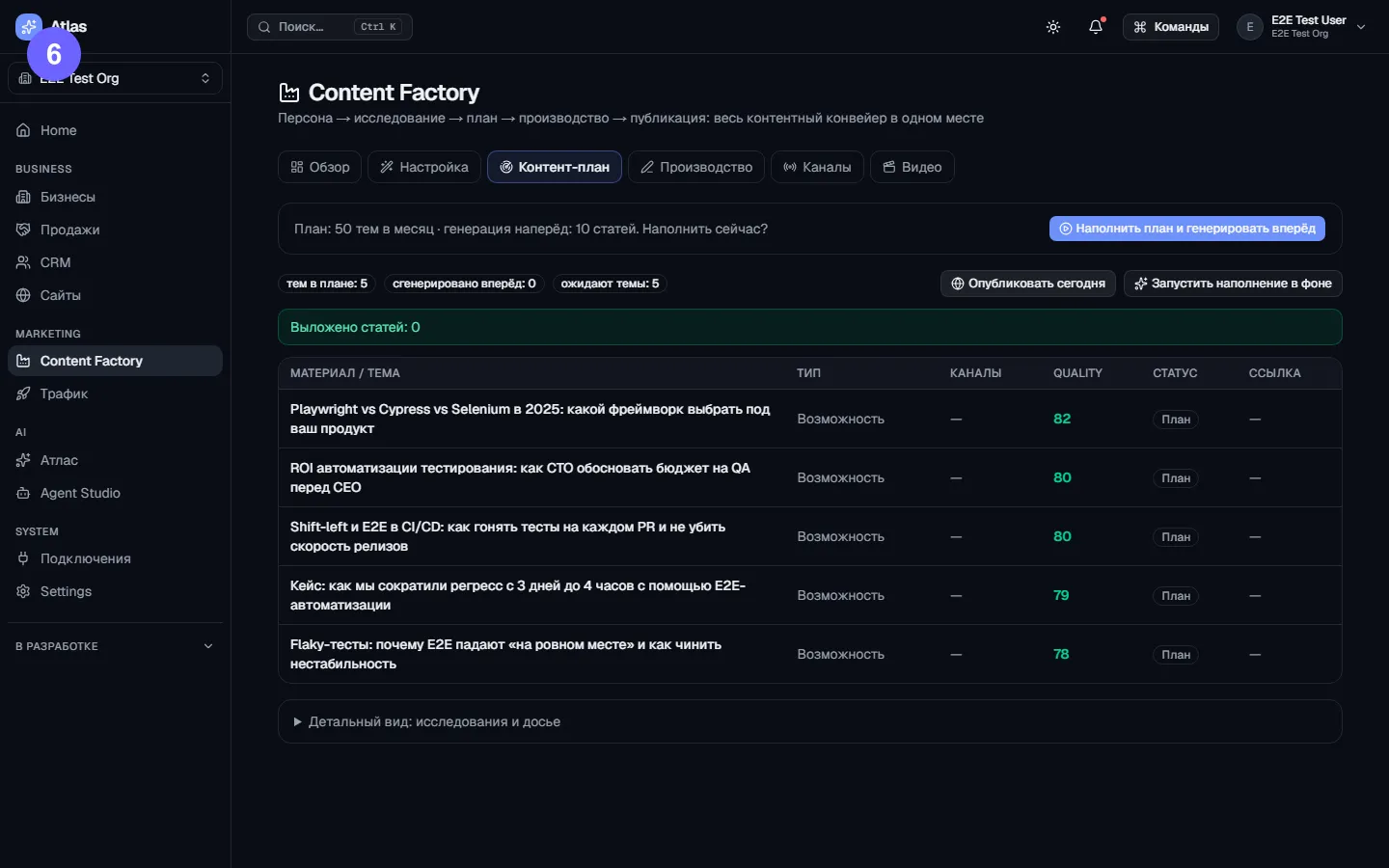
Task: Open the Playwright vs Cypress vs Selenium topic
Action: 531,419
